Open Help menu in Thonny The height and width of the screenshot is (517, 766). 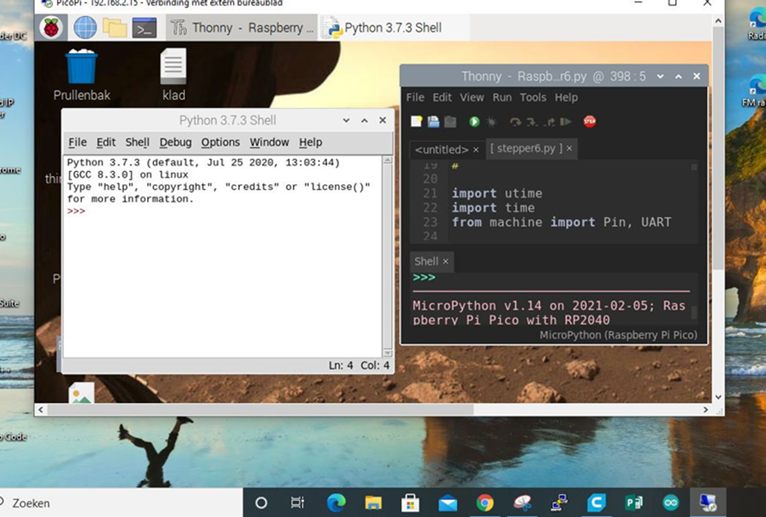pyautogui.click(x=566, y=97)
